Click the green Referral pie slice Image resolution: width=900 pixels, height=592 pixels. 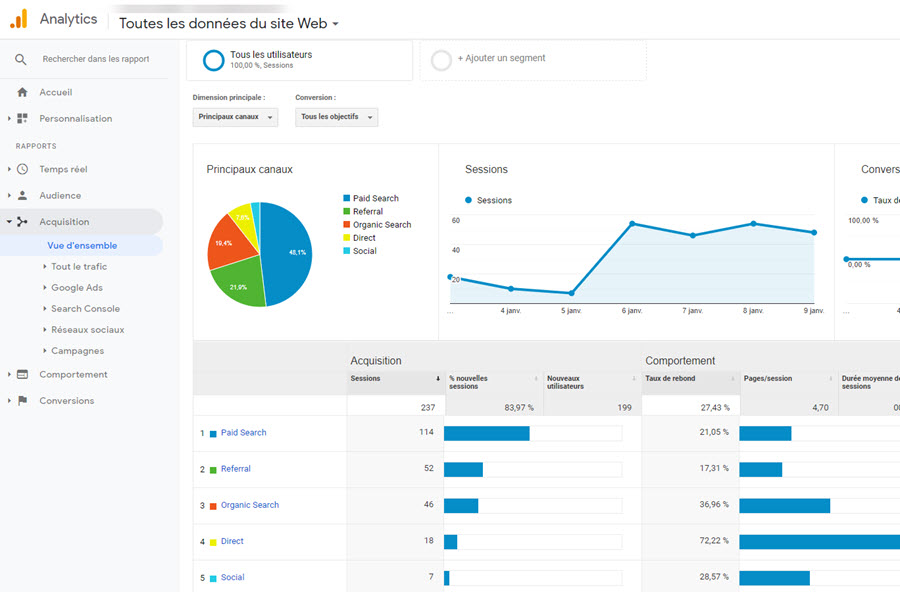coord(238,284)
